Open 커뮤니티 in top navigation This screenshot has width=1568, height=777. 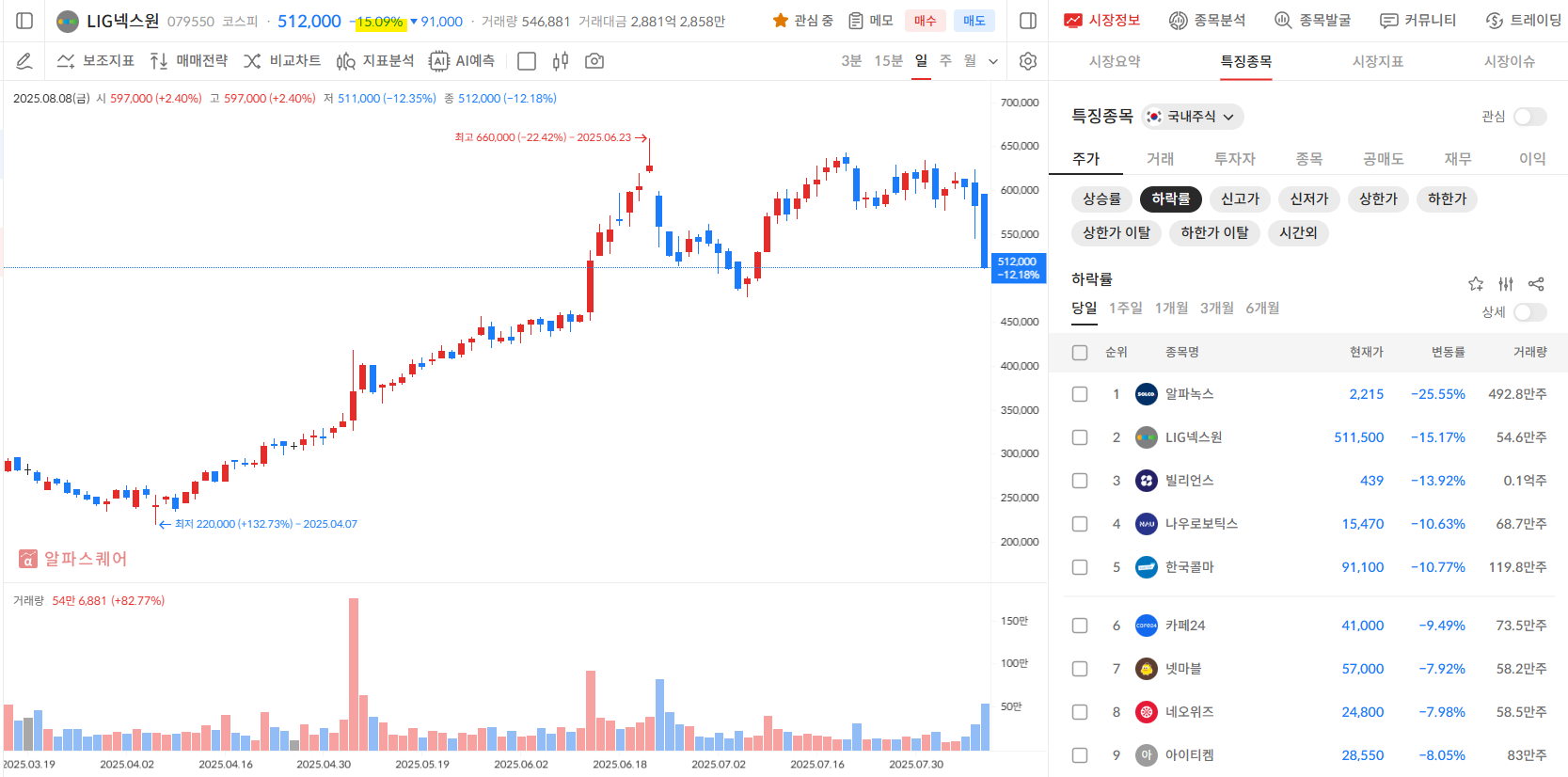[x=1418, y=20]
